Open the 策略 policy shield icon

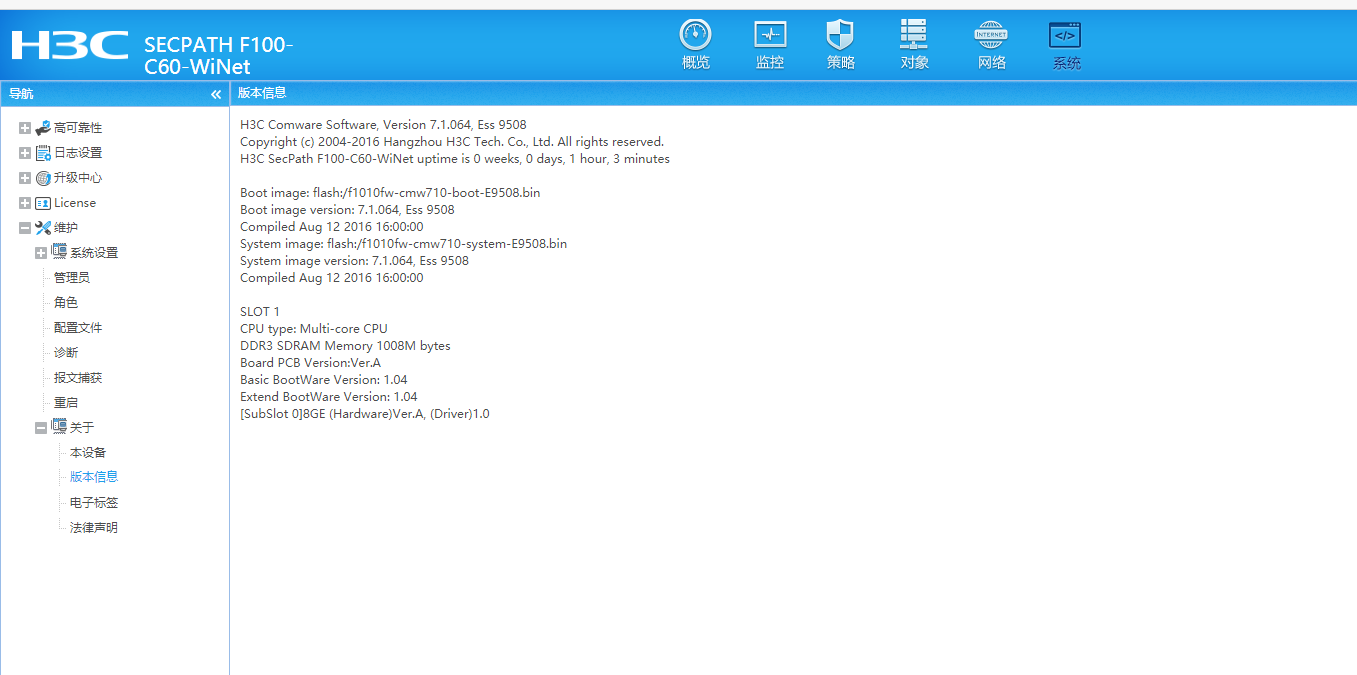pyautogui.click(x=840, y=34)
